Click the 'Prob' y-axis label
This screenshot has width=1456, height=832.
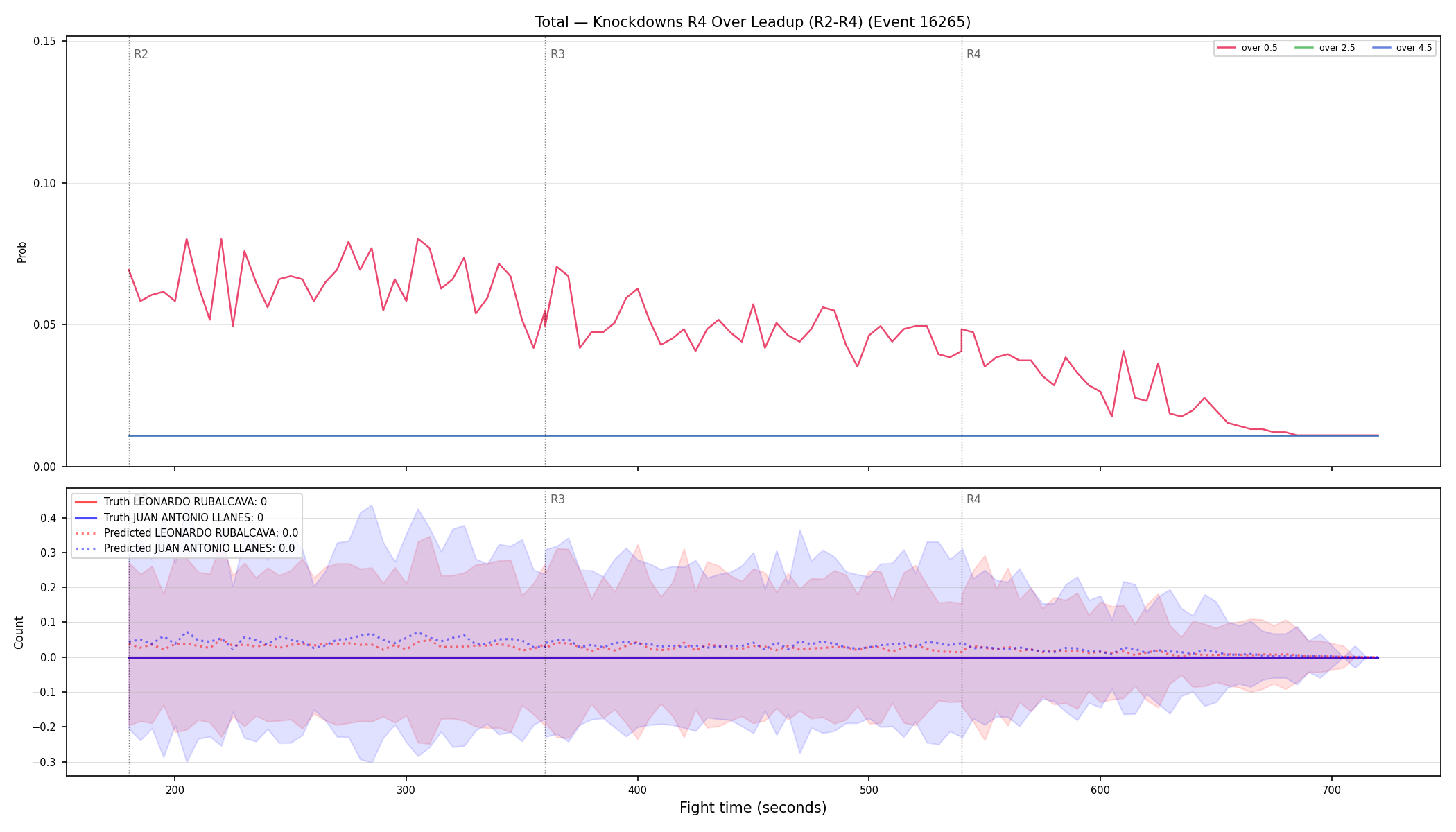21,252
